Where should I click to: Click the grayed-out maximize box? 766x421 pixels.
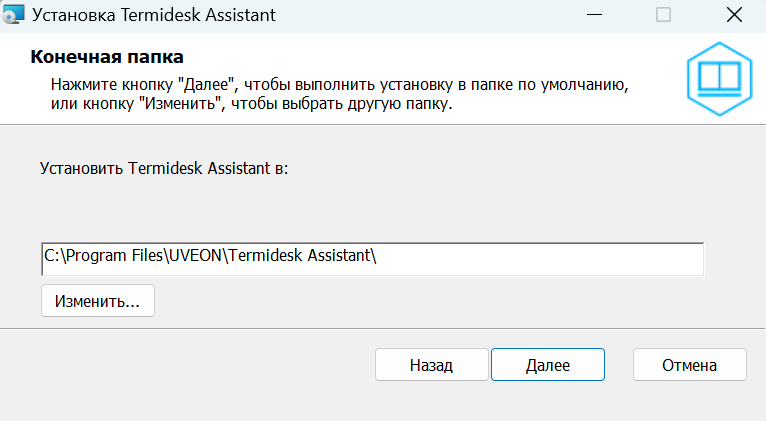[x=663, y=16]
